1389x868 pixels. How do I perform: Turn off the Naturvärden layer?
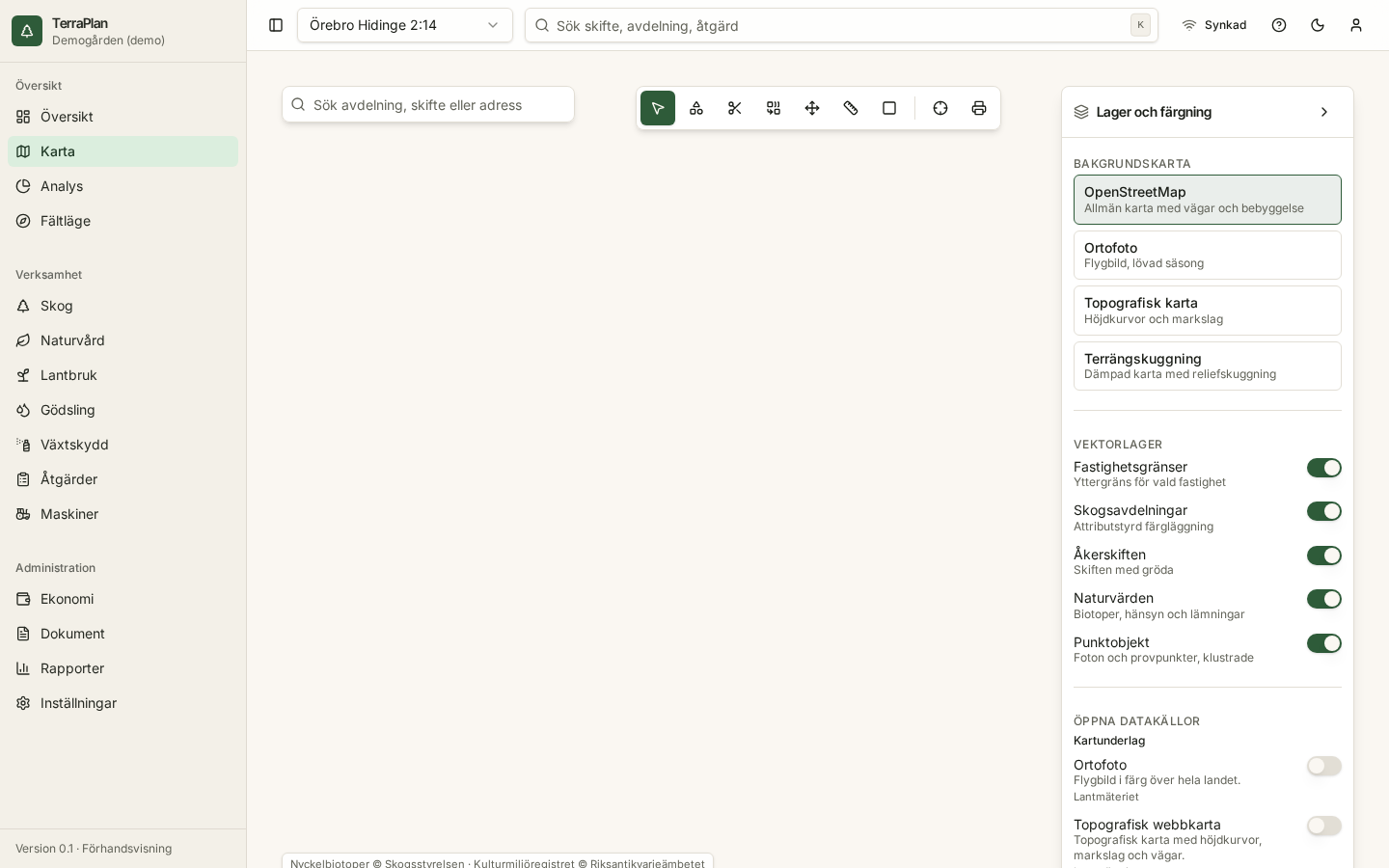1324,599
